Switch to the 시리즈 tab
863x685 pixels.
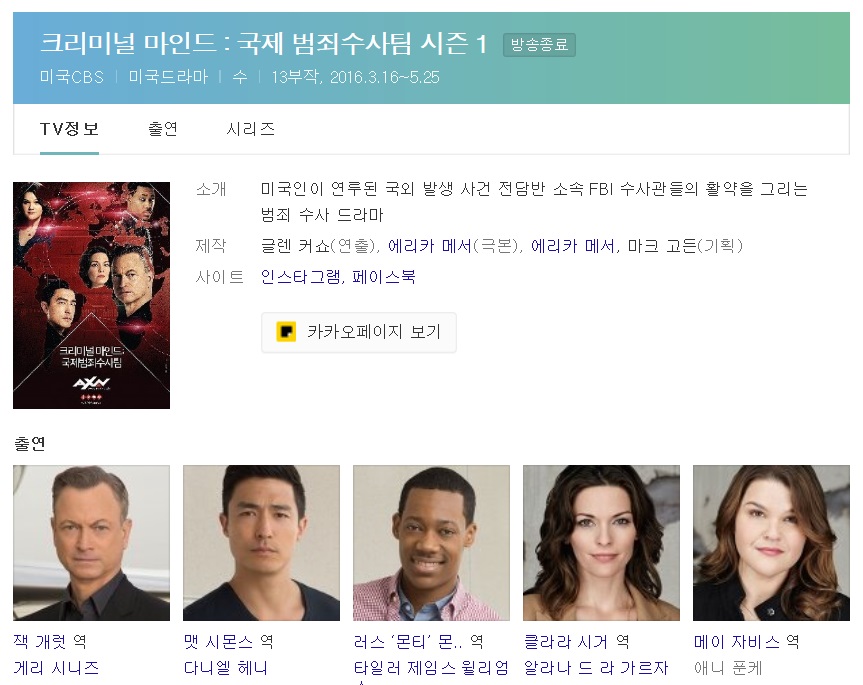(x=250, y=129)
